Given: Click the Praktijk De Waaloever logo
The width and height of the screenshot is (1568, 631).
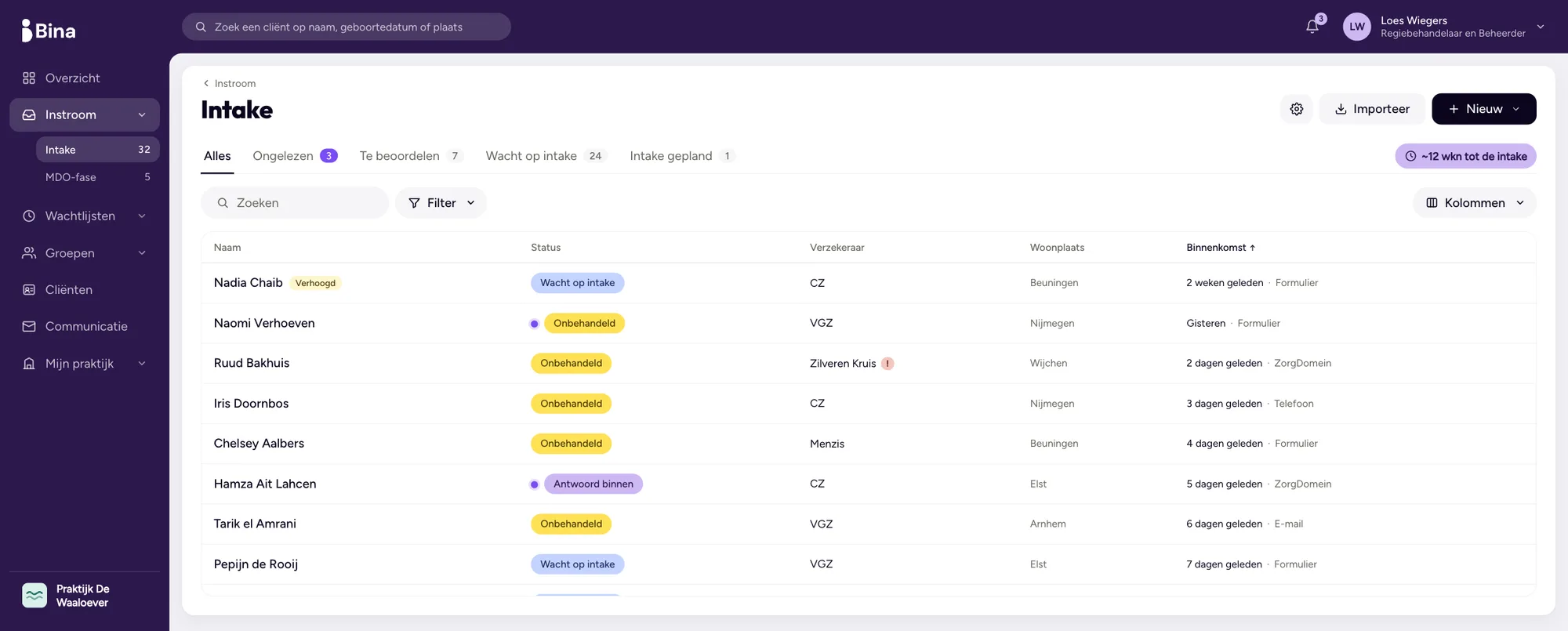Looking at the screenshot, I should point(34,596).
